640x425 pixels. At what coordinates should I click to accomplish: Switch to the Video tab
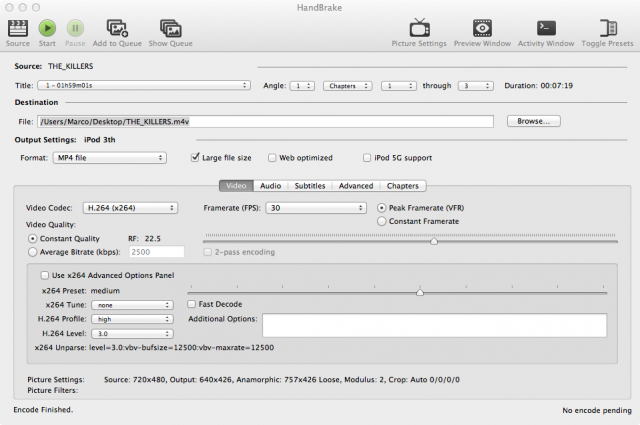coord(236,186)
